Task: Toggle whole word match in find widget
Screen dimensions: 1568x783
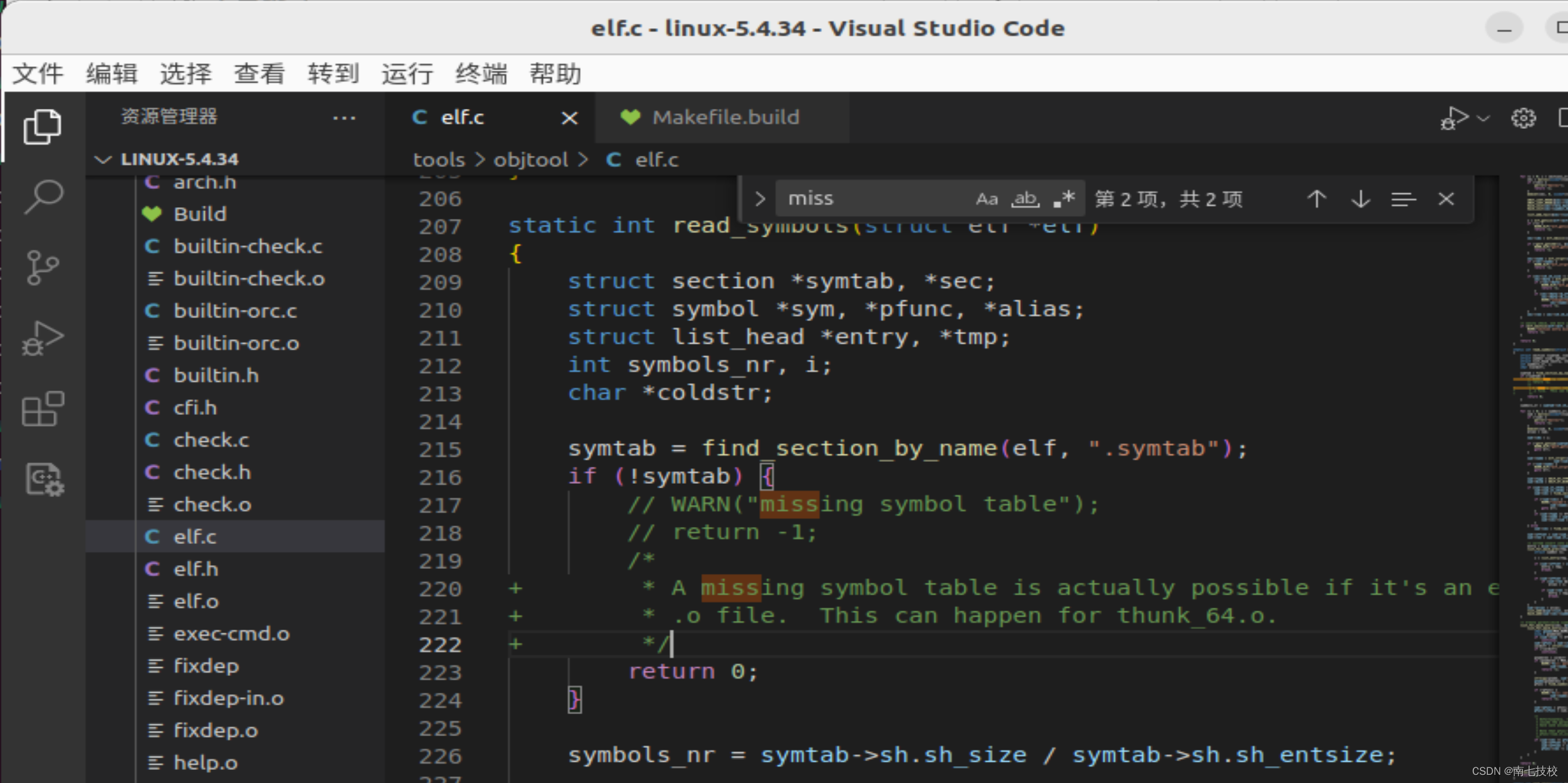Action: click(x=1025, y=198)
